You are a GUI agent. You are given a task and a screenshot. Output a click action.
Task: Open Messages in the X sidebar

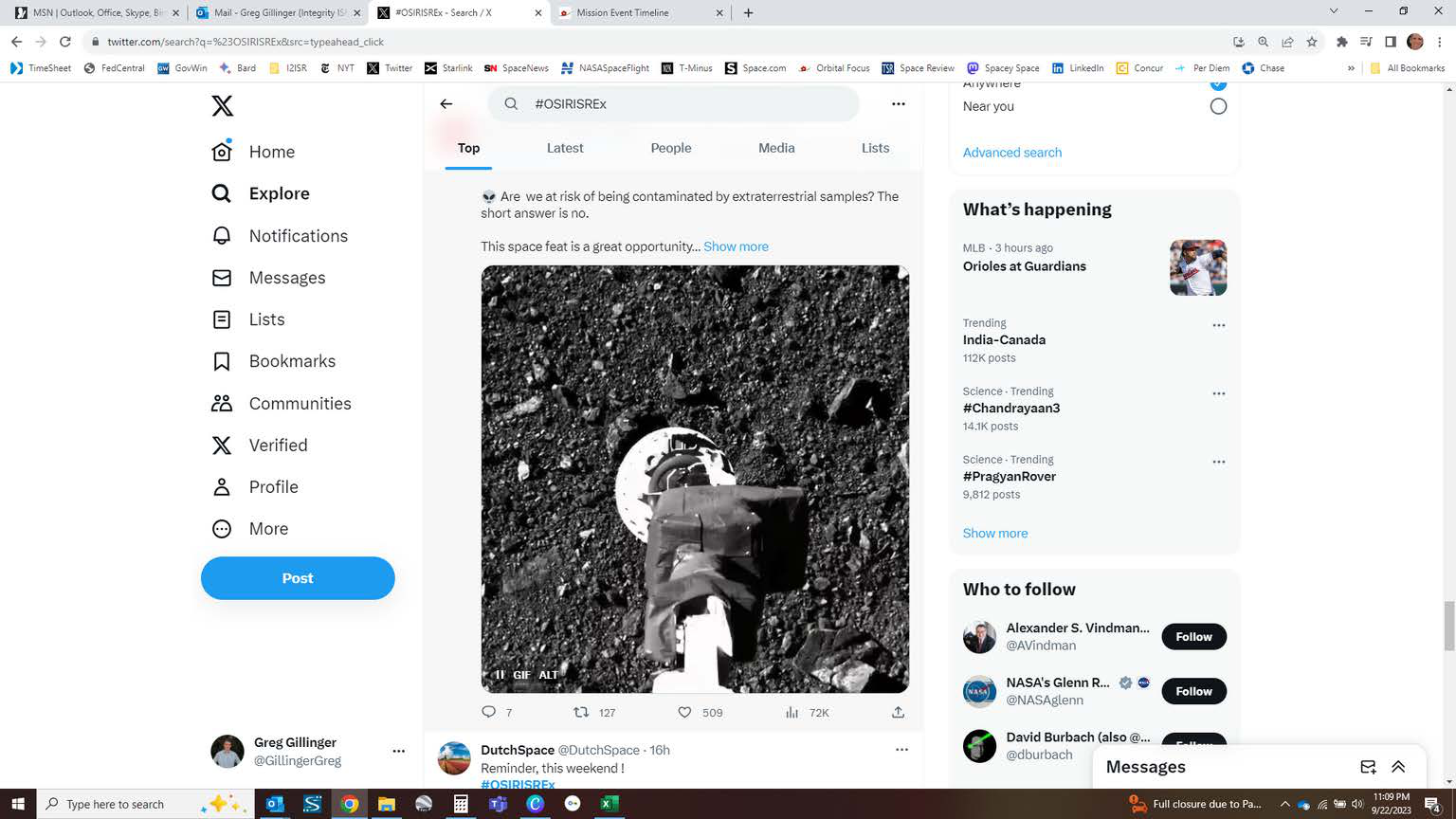(268, 278)
